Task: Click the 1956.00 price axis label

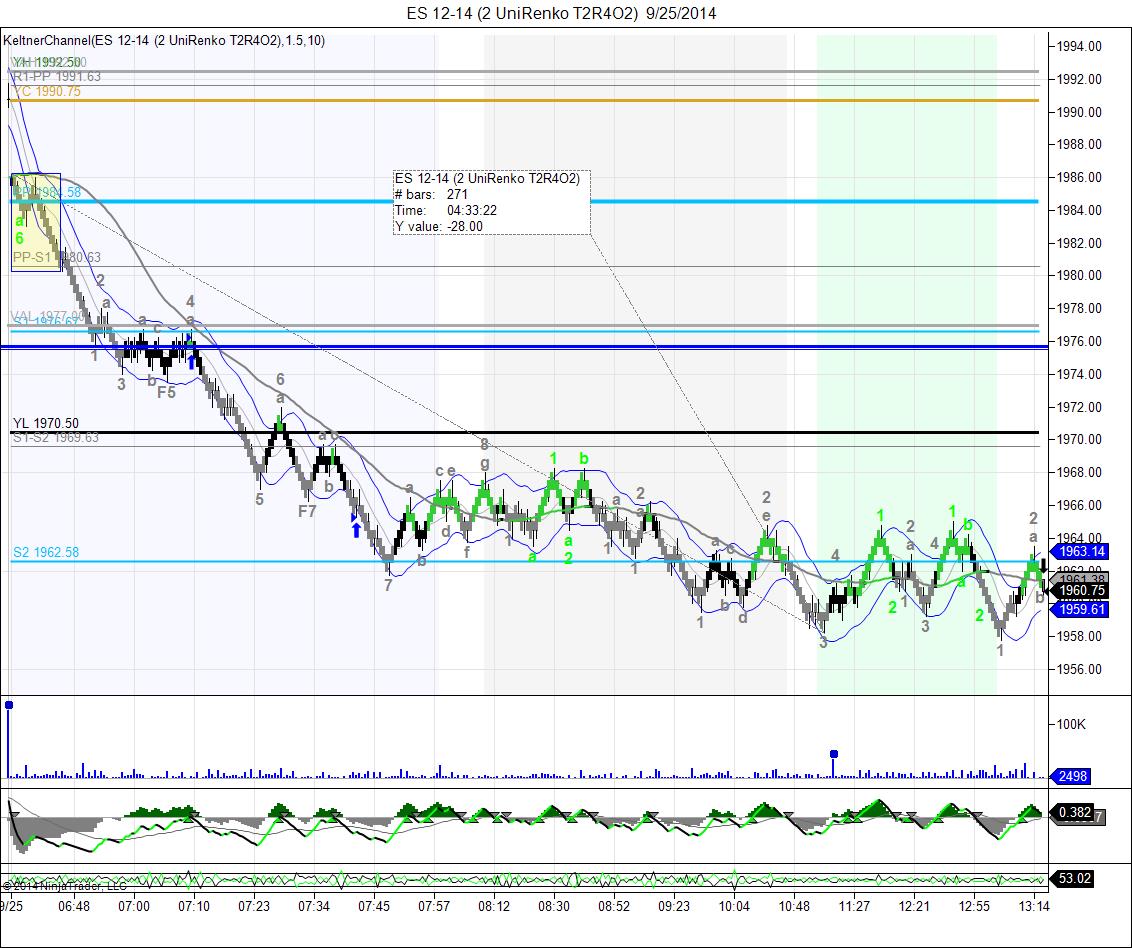Action: 1079,669
